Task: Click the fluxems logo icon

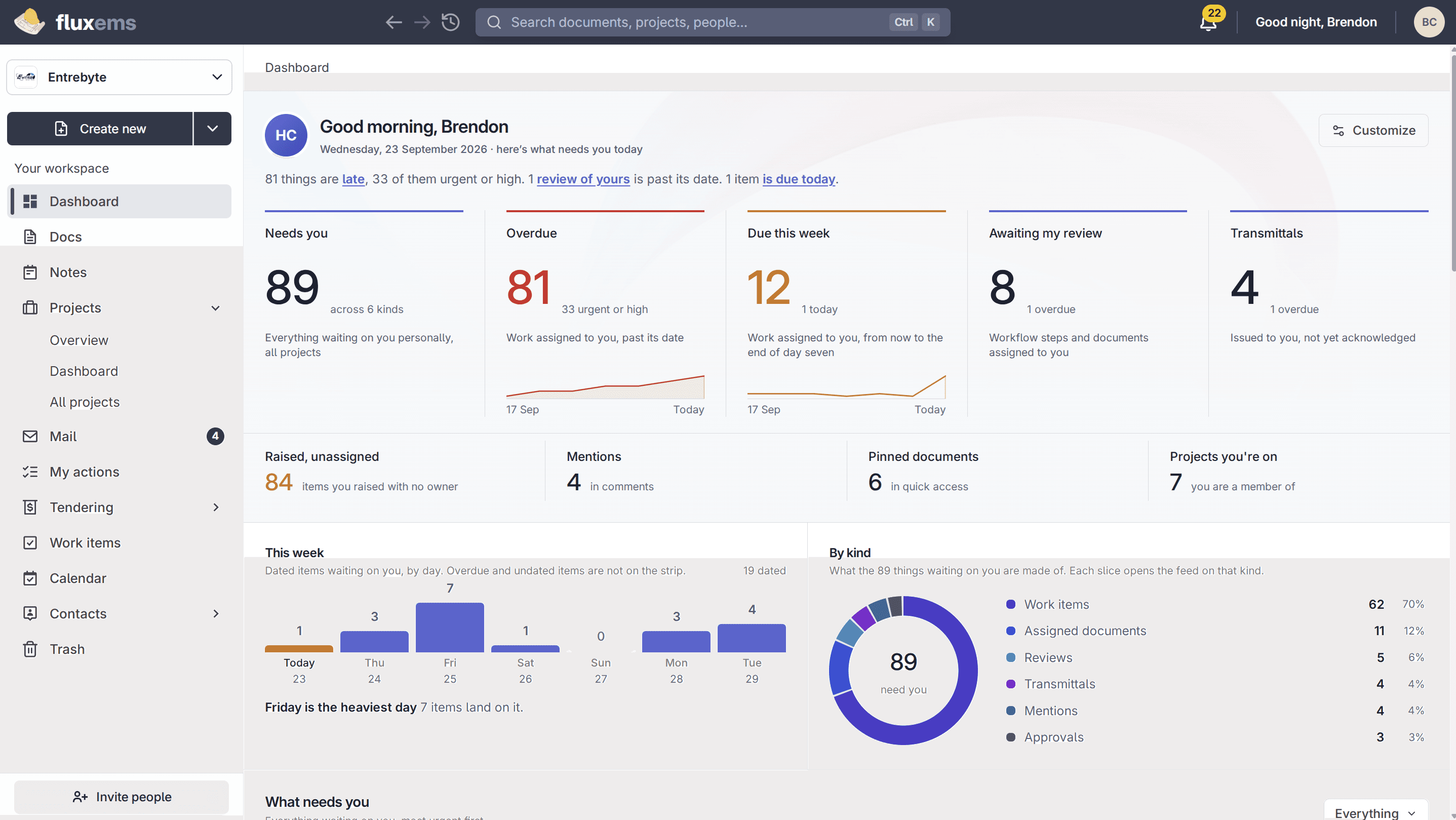Action: [29, 22]
